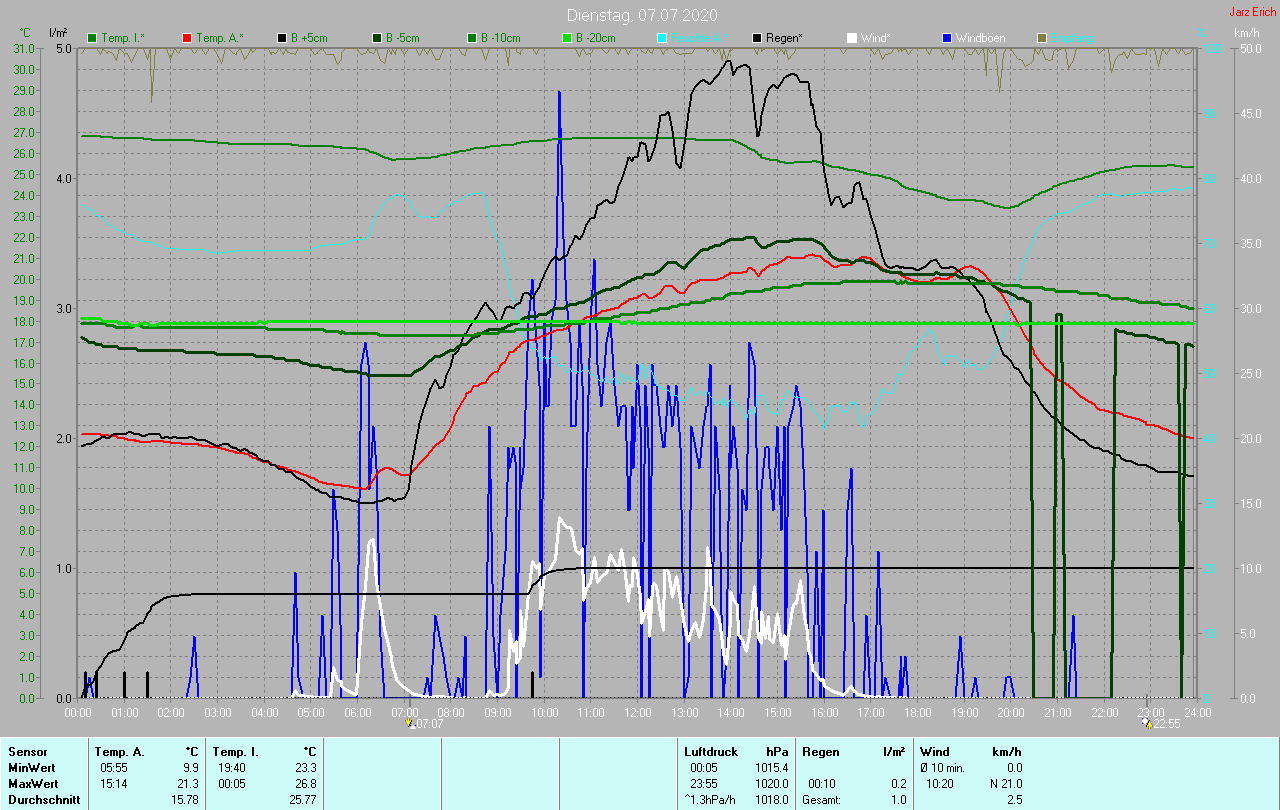Screen dimensions: 1280x810
Task: Click the red Jarz Erich text
Action: coord(1253,12)
